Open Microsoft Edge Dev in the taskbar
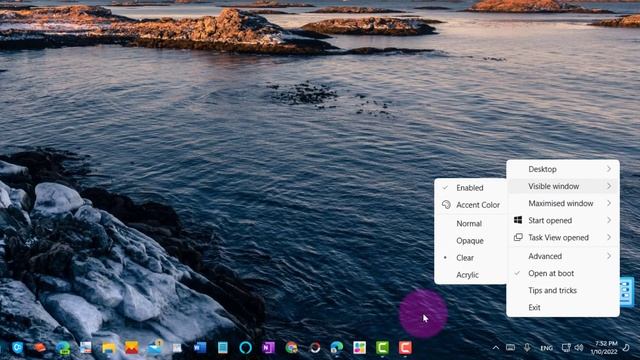The height and width of the screenshot is (360, 640). pos(63,348)
